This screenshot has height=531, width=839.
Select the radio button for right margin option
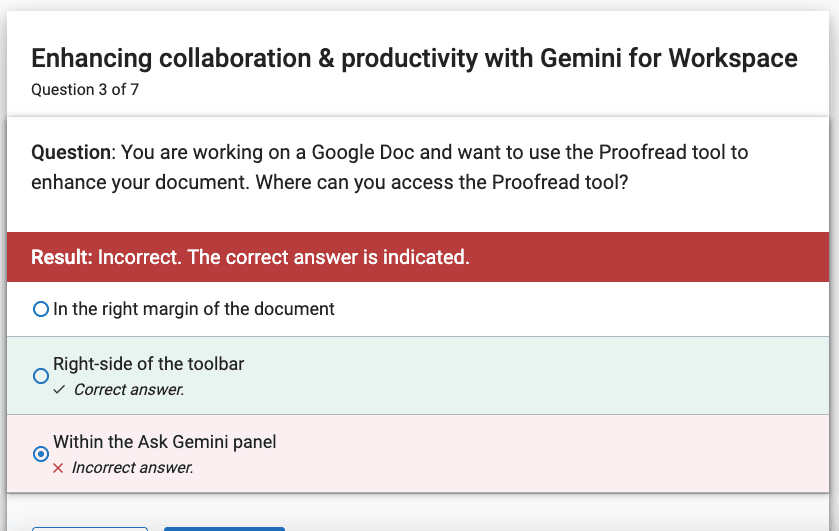tap(41, 309)
